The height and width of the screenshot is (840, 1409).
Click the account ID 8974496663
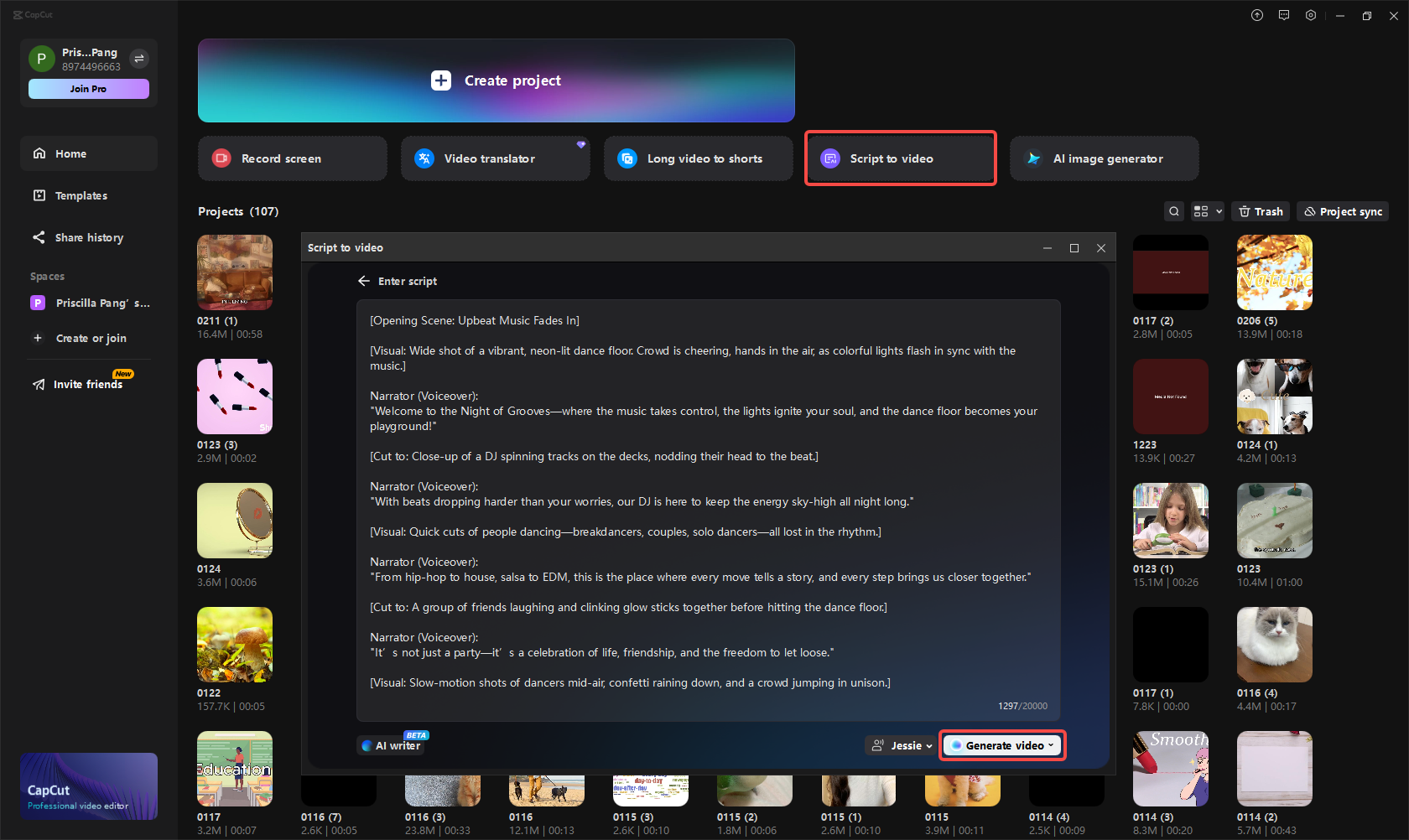click(x=91, y=67)
